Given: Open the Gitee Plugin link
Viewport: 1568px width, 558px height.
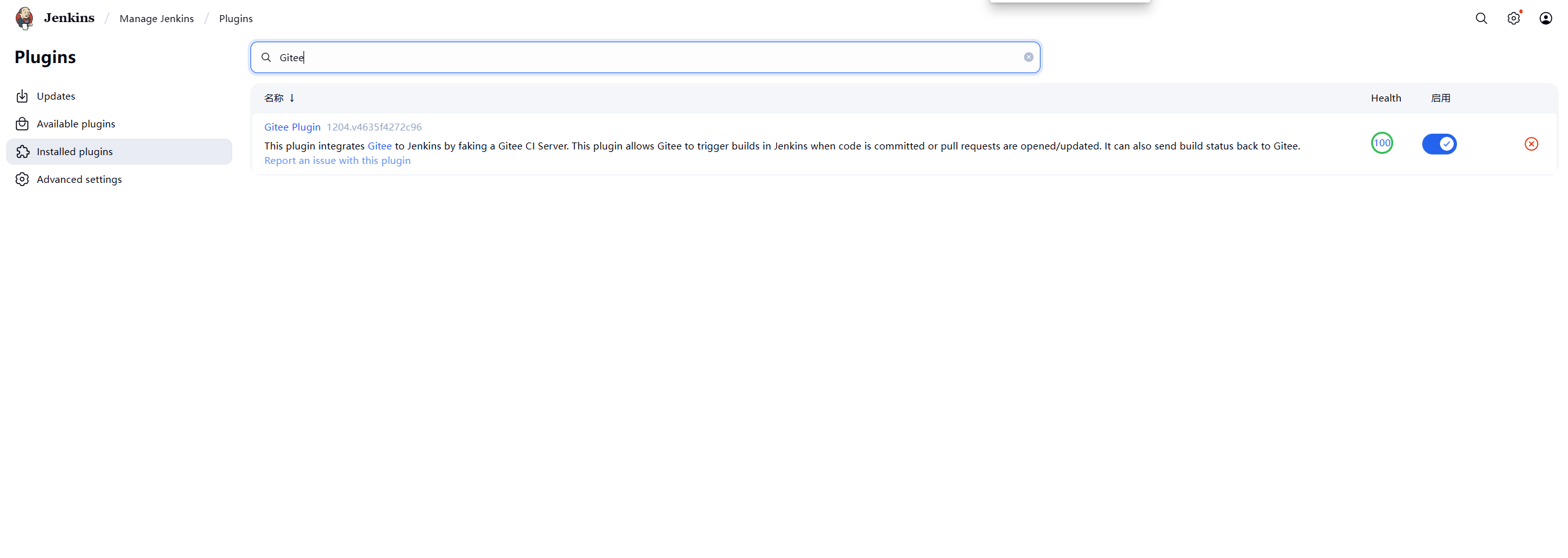Looking at the screenshot, I should 292,127.
